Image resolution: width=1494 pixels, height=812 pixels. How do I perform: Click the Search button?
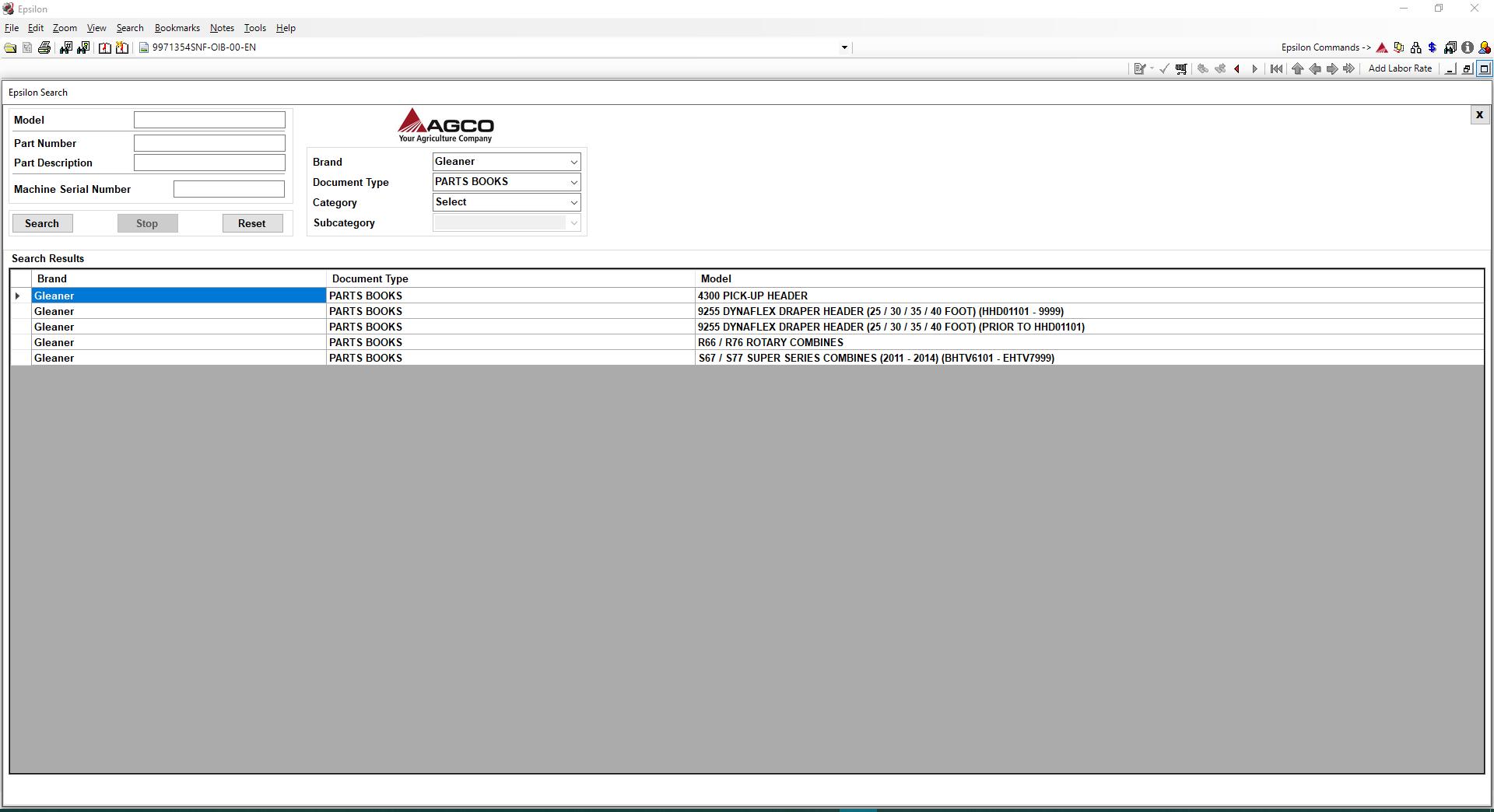42,223
